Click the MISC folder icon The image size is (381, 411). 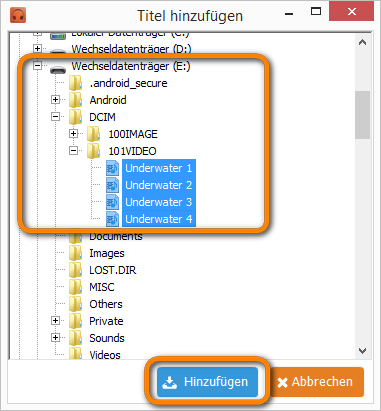coord(76,287)
